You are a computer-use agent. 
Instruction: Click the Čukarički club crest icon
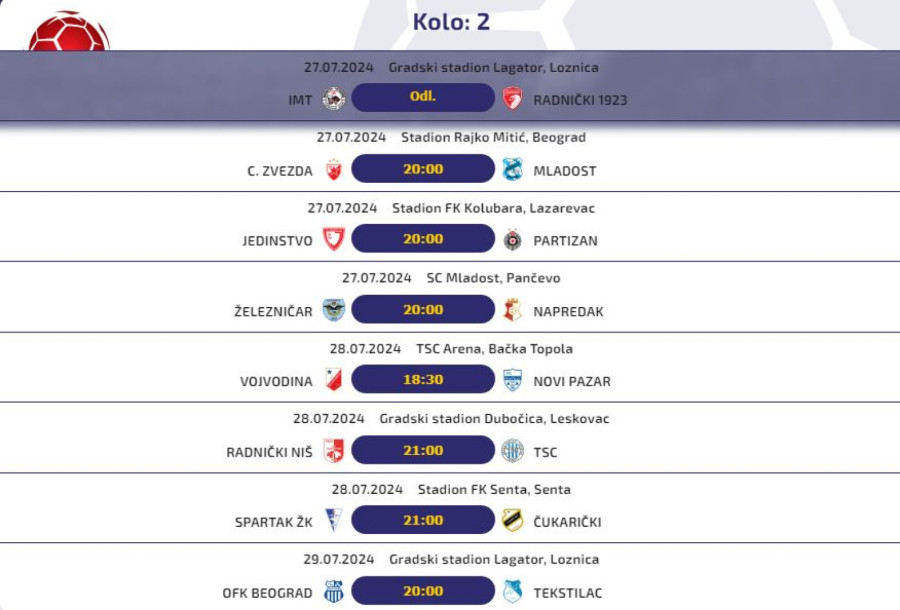(x=512, y=521)
